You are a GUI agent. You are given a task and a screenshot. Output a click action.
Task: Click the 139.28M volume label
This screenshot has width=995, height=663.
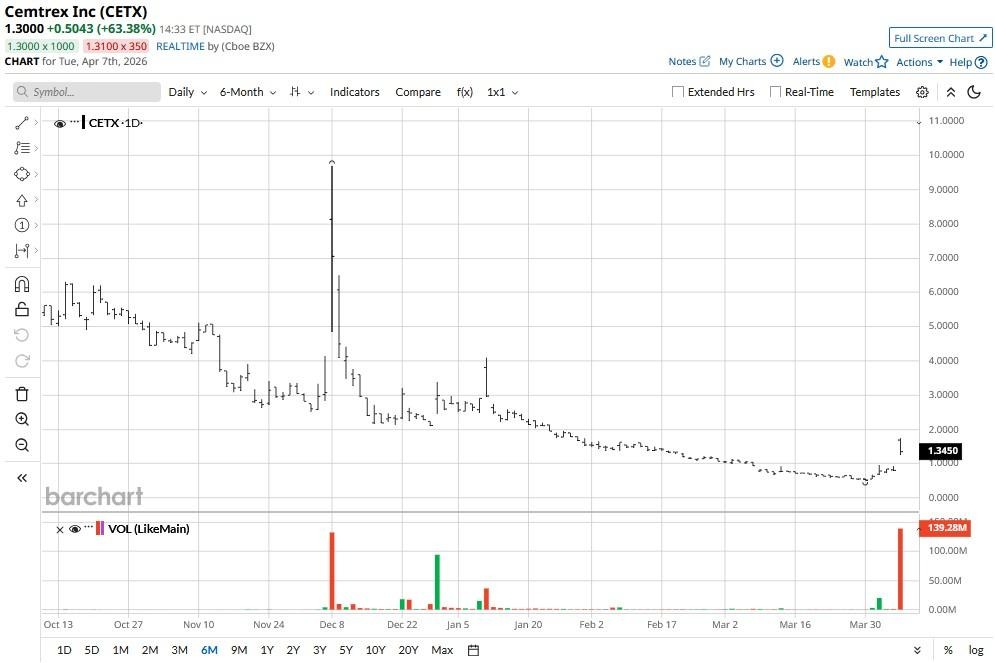(947, 528)
